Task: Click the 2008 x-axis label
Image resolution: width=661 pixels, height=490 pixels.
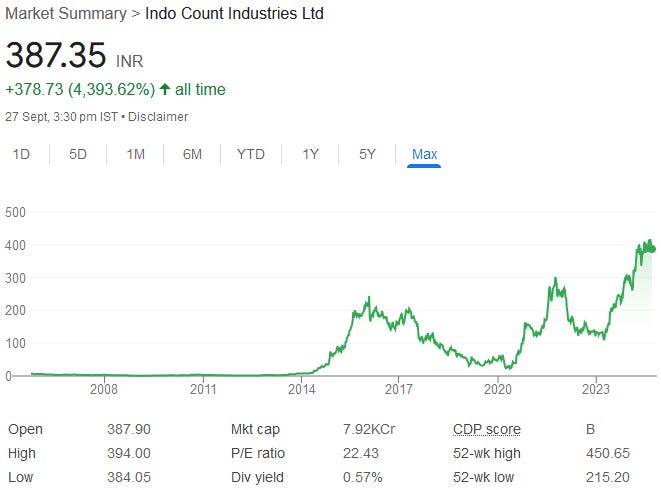Action: coord(104,389)
